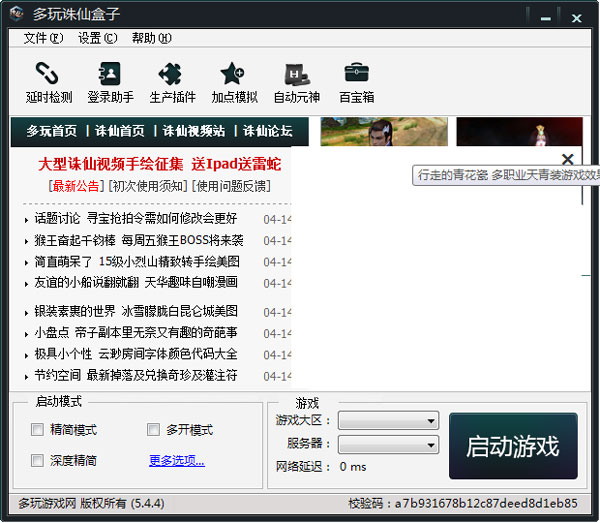Toggle the 深度精简 checkbox

pyautogui.click(x=37, y=460)
